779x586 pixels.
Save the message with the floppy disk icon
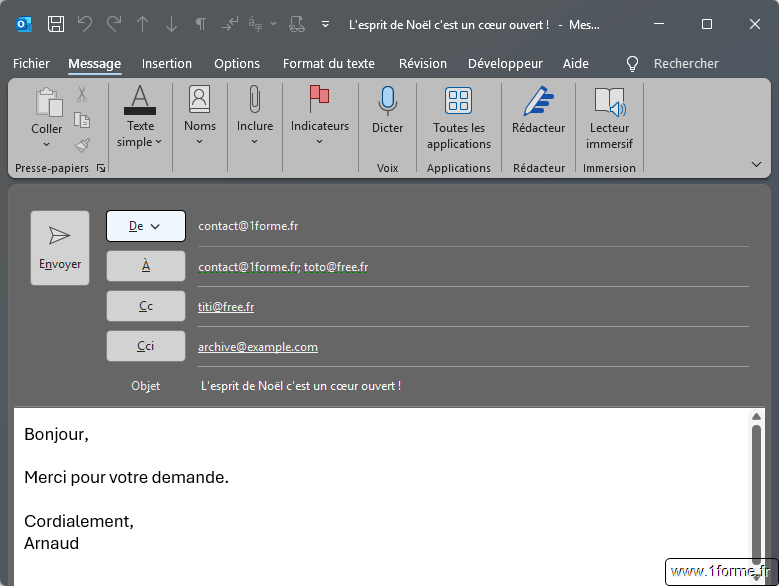pyautogui.click(x=55, y=24)
